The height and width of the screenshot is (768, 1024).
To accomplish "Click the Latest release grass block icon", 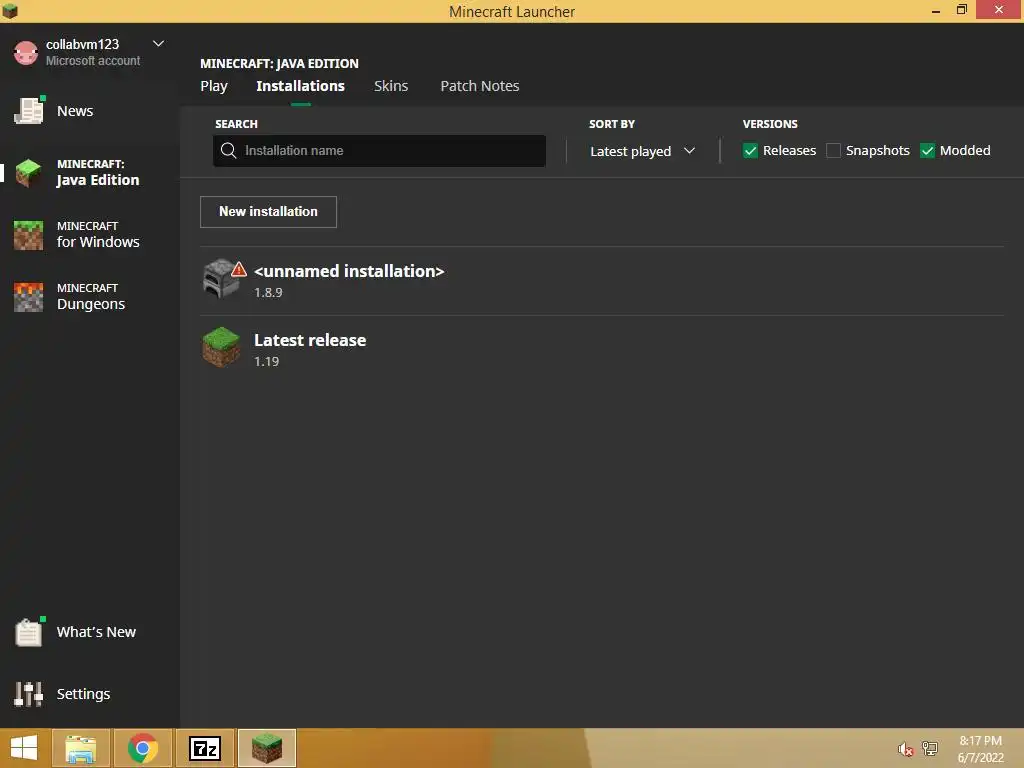I will click(x=221, y=347).
